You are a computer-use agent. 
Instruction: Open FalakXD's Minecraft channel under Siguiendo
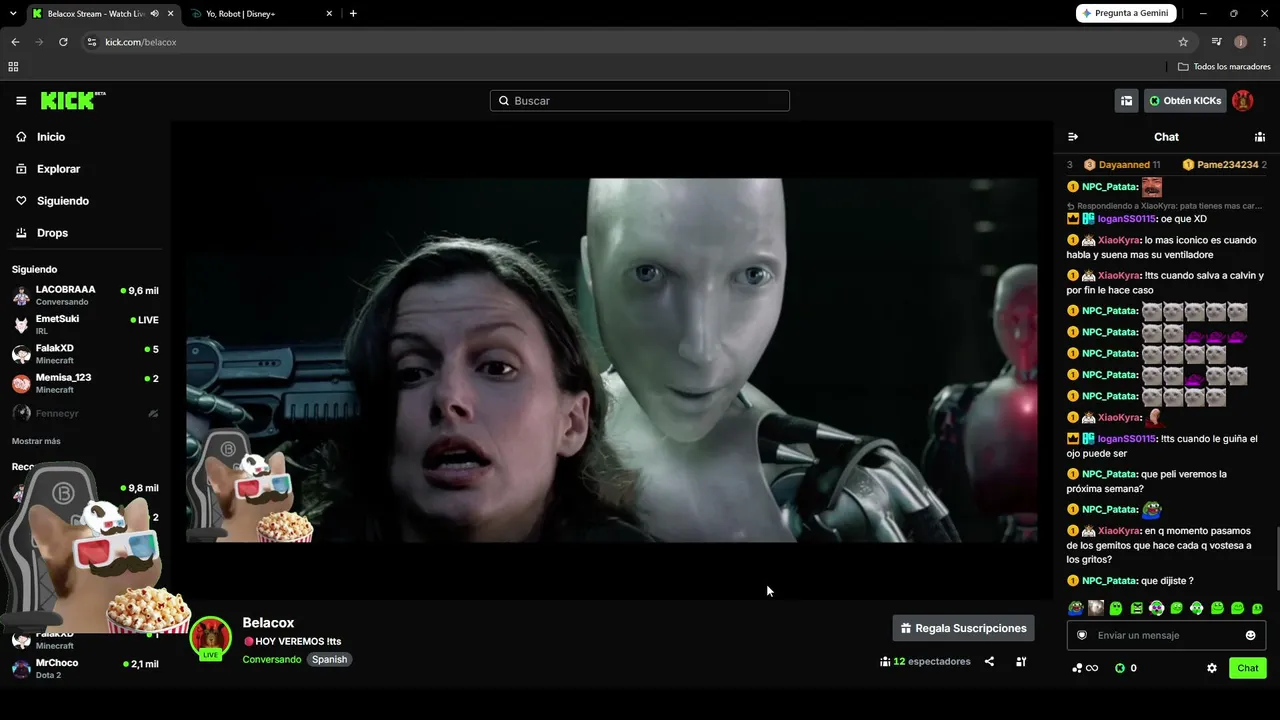[85, 354]
